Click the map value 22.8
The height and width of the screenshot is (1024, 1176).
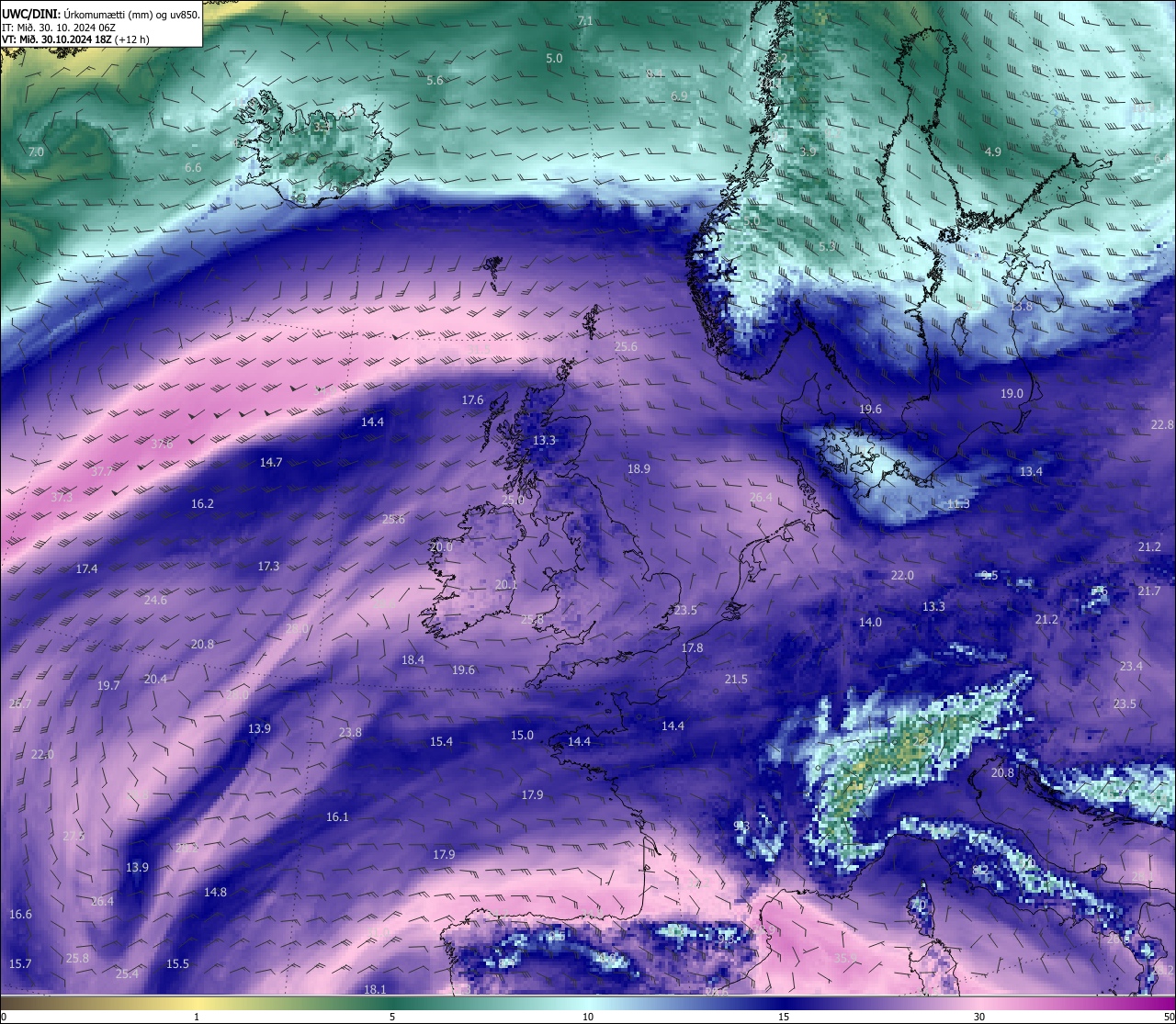(x=1162, y=424)
